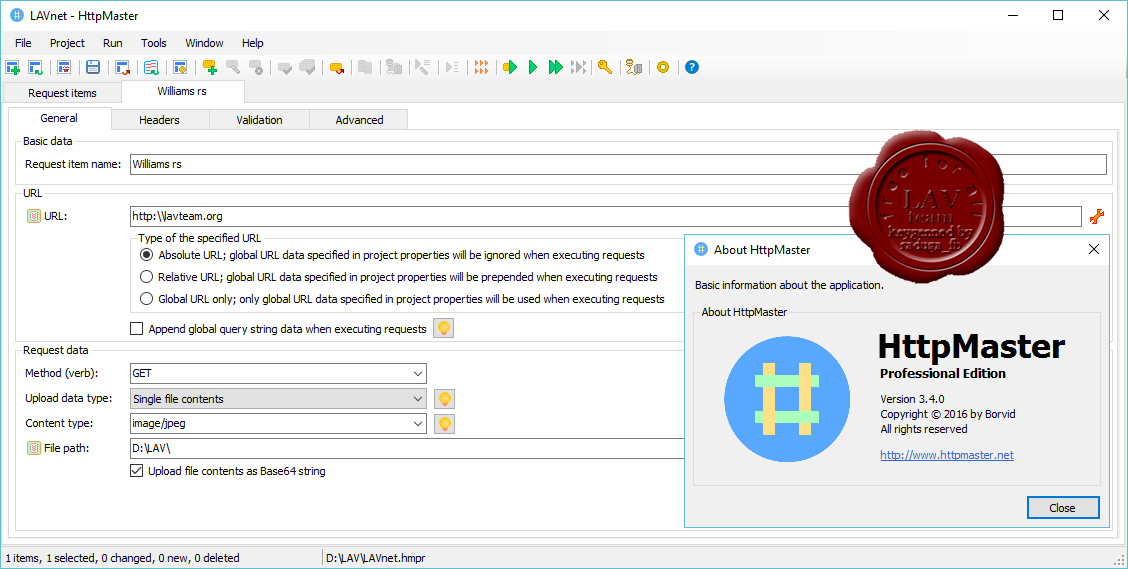The height and width of the screenshot is (569, 1128).
Task: Click status bar path 'D:\LAV\LAVnet.hmpr'
Action: click(x=376, y=557)
